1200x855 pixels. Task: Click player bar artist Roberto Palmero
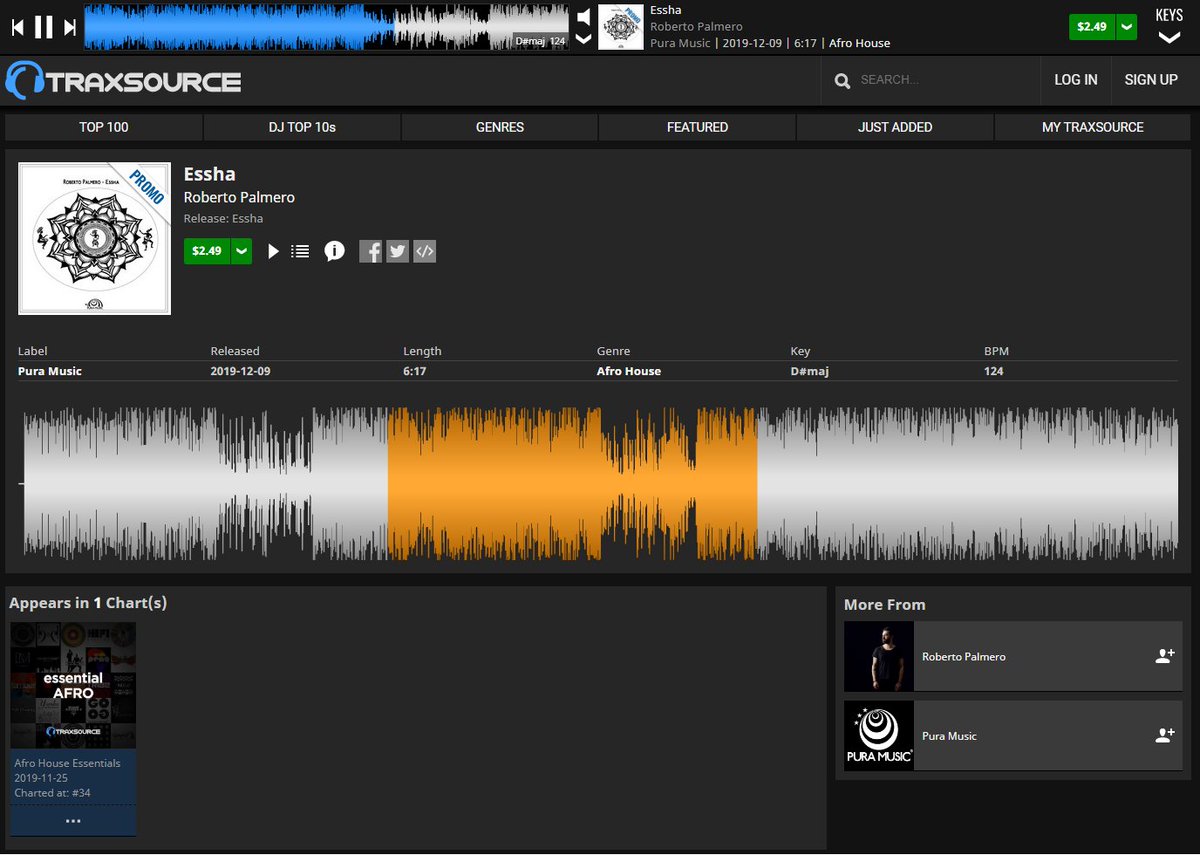pyautogui.click(x=696, y=27)
